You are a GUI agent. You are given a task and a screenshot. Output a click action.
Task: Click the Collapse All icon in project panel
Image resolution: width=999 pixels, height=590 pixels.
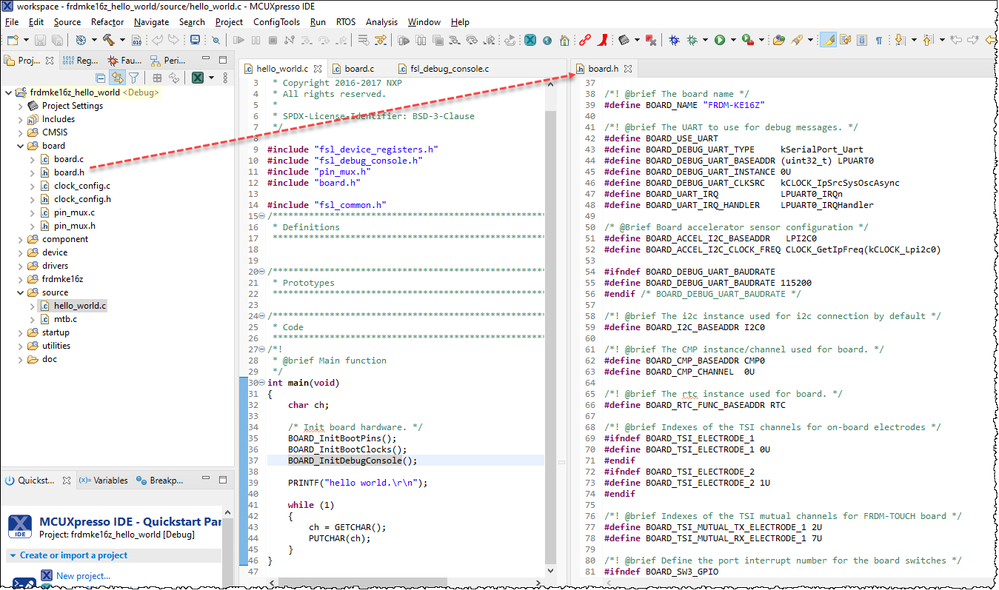[101, 78]
